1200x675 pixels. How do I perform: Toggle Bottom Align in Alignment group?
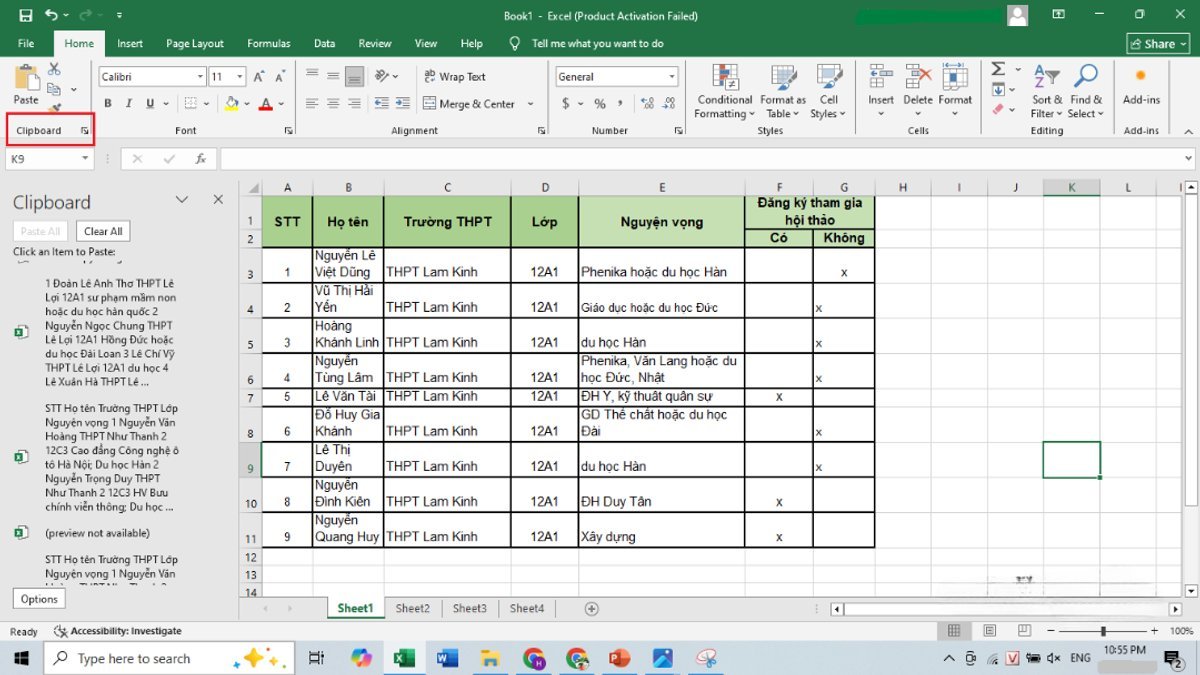tap(354, 76)
